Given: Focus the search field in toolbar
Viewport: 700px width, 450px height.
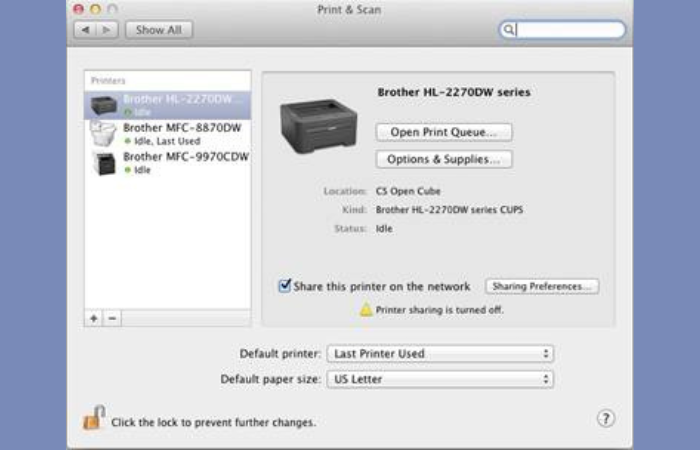Looking at the screenshot, I should point(562,30).
